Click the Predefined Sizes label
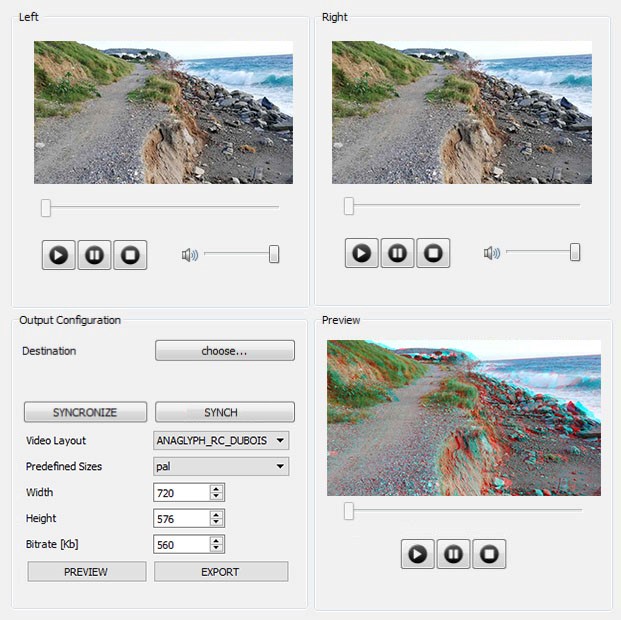 (x=64, y=466)
